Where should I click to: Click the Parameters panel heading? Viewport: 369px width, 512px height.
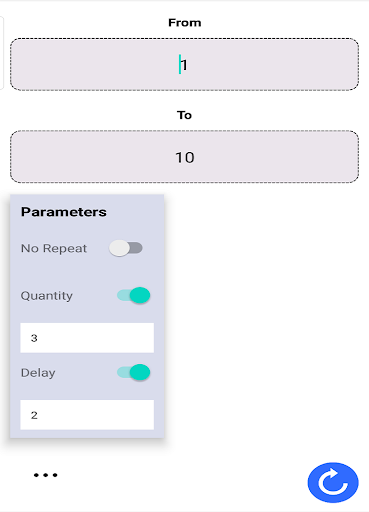point(64,212)
